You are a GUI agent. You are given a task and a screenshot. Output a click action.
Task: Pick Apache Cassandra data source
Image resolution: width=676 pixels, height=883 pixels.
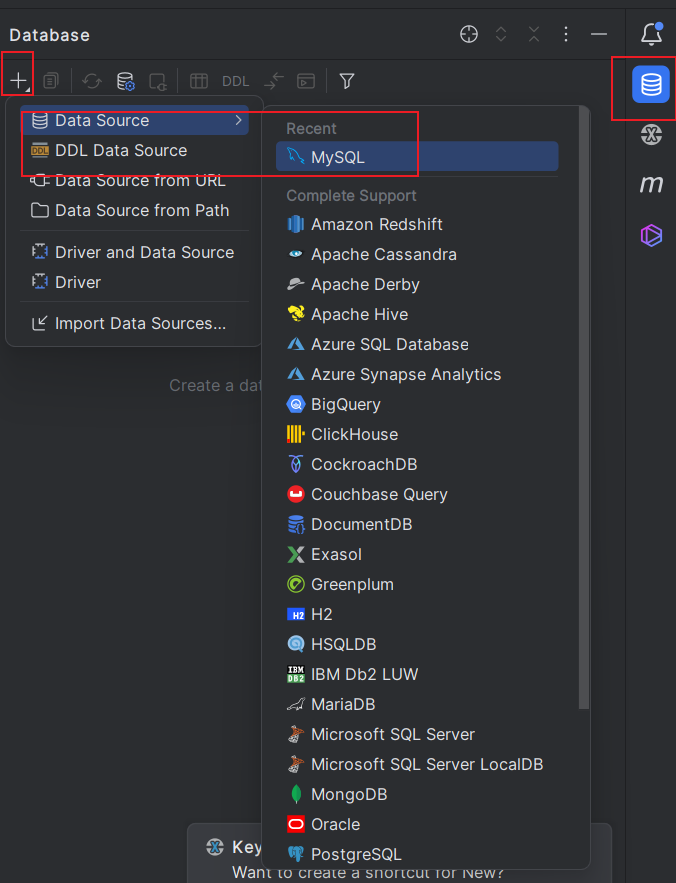click(x=383, y=254)
